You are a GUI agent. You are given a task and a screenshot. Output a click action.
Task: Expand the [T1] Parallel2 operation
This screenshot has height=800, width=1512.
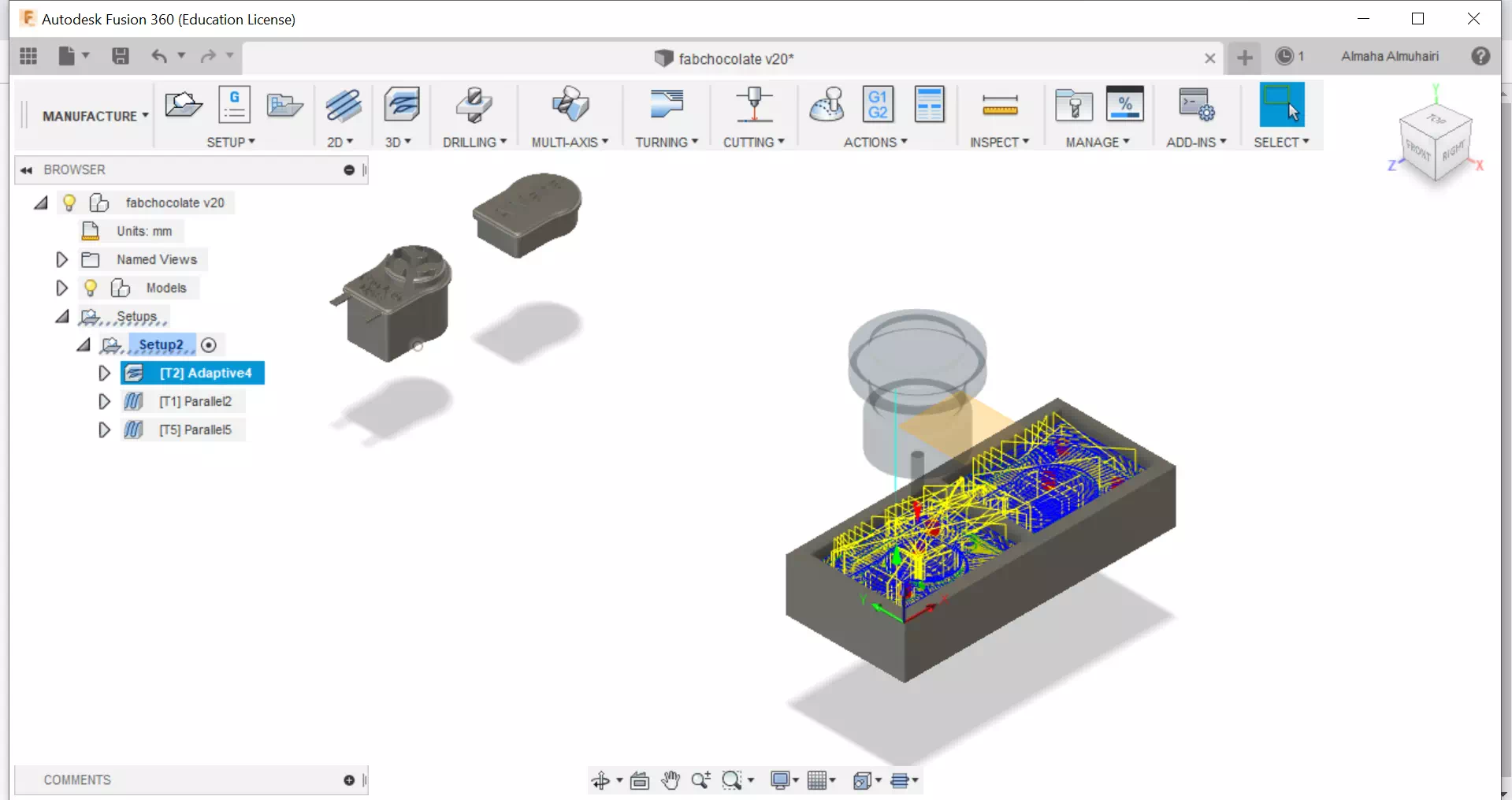(104, 401)
